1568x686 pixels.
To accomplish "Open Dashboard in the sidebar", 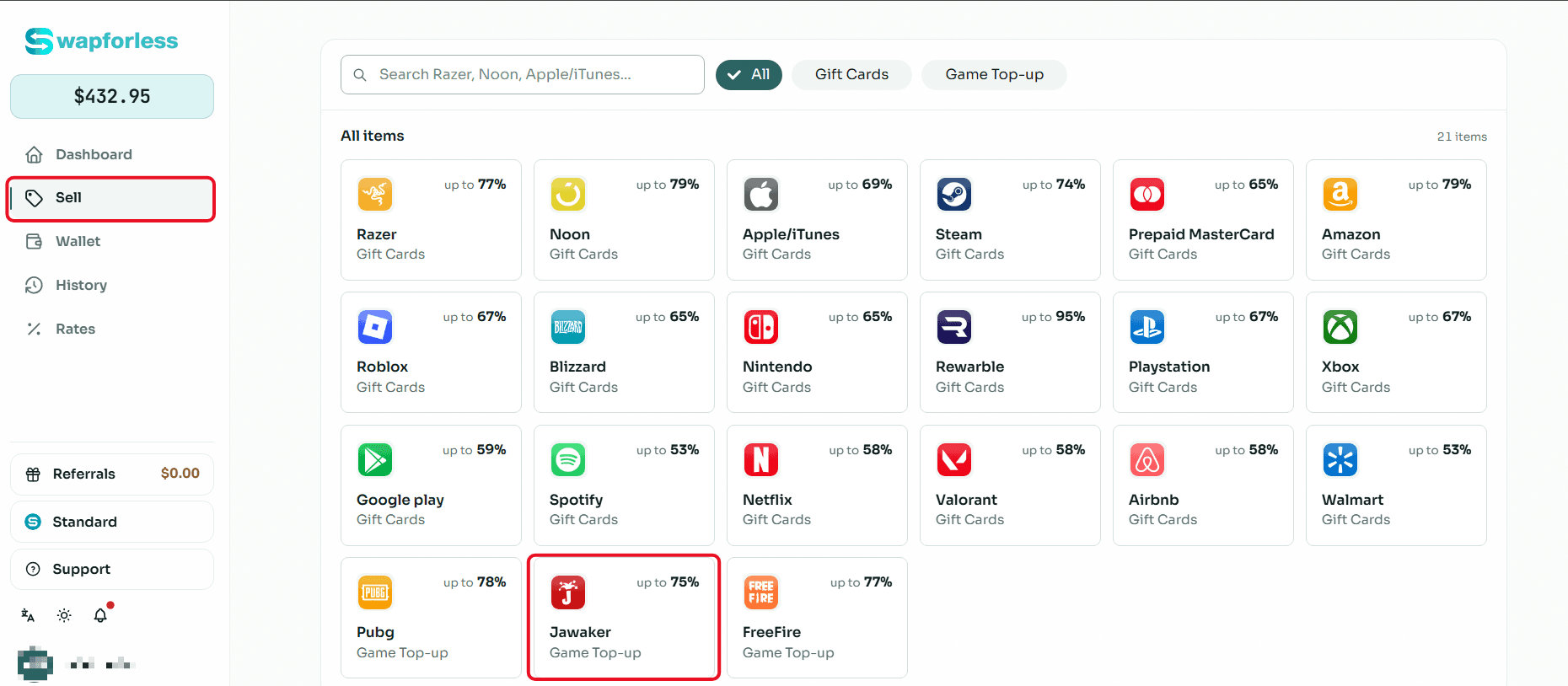I will coord(111,154).
